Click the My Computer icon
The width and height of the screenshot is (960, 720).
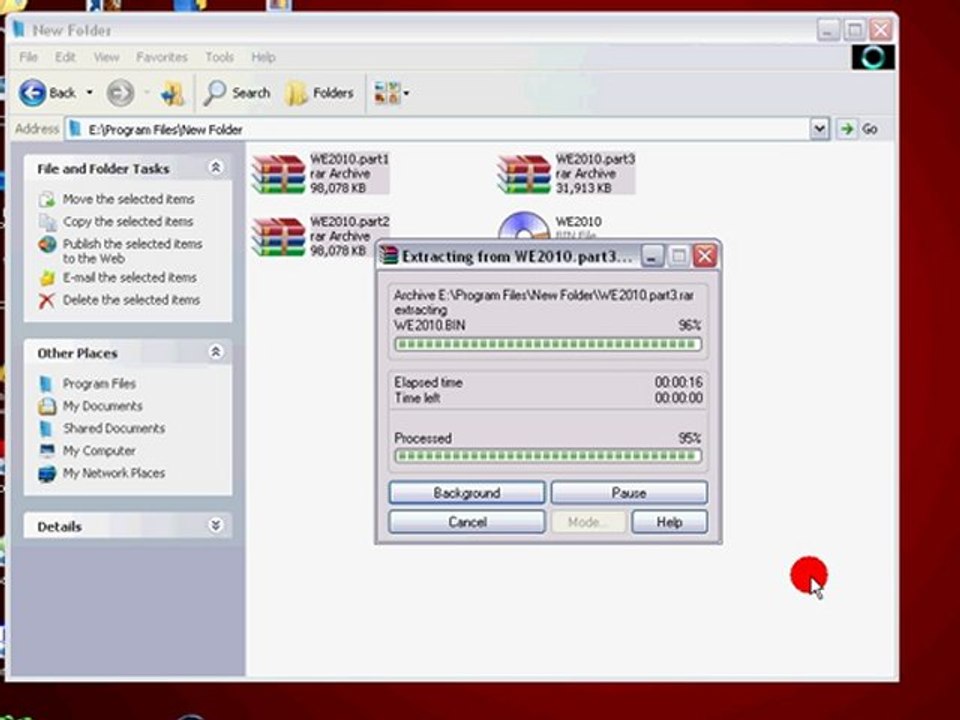pyautogui.click(x=47, y=451)
